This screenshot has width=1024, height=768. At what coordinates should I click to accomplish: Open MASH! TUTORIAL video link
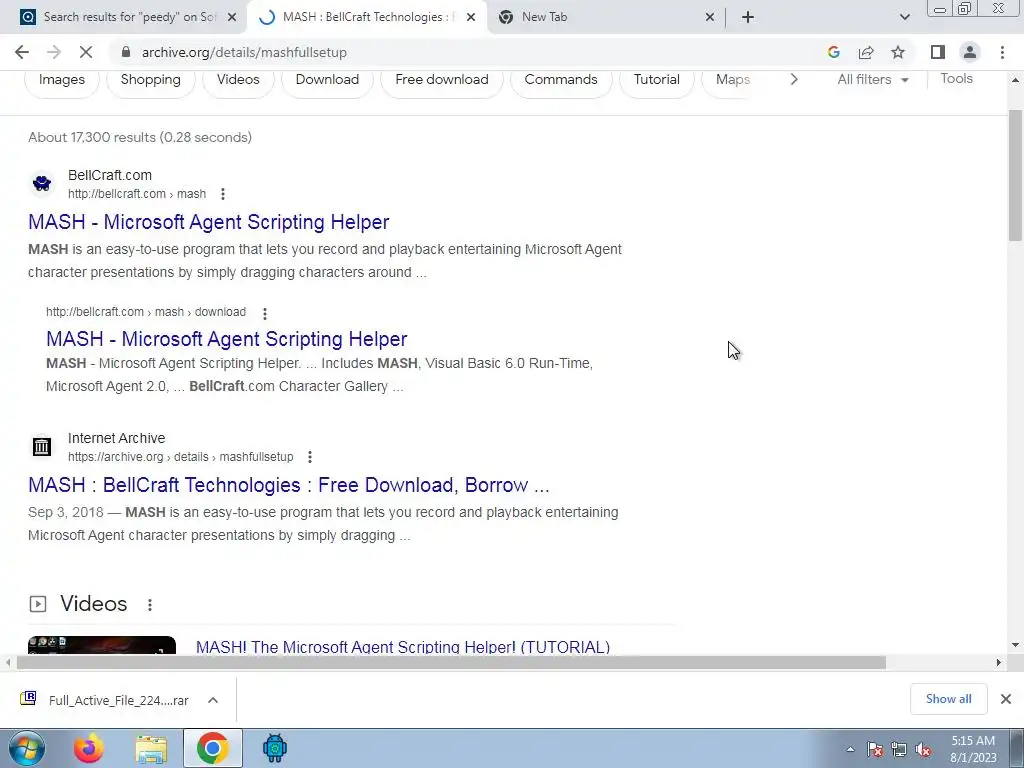[403, 647]
